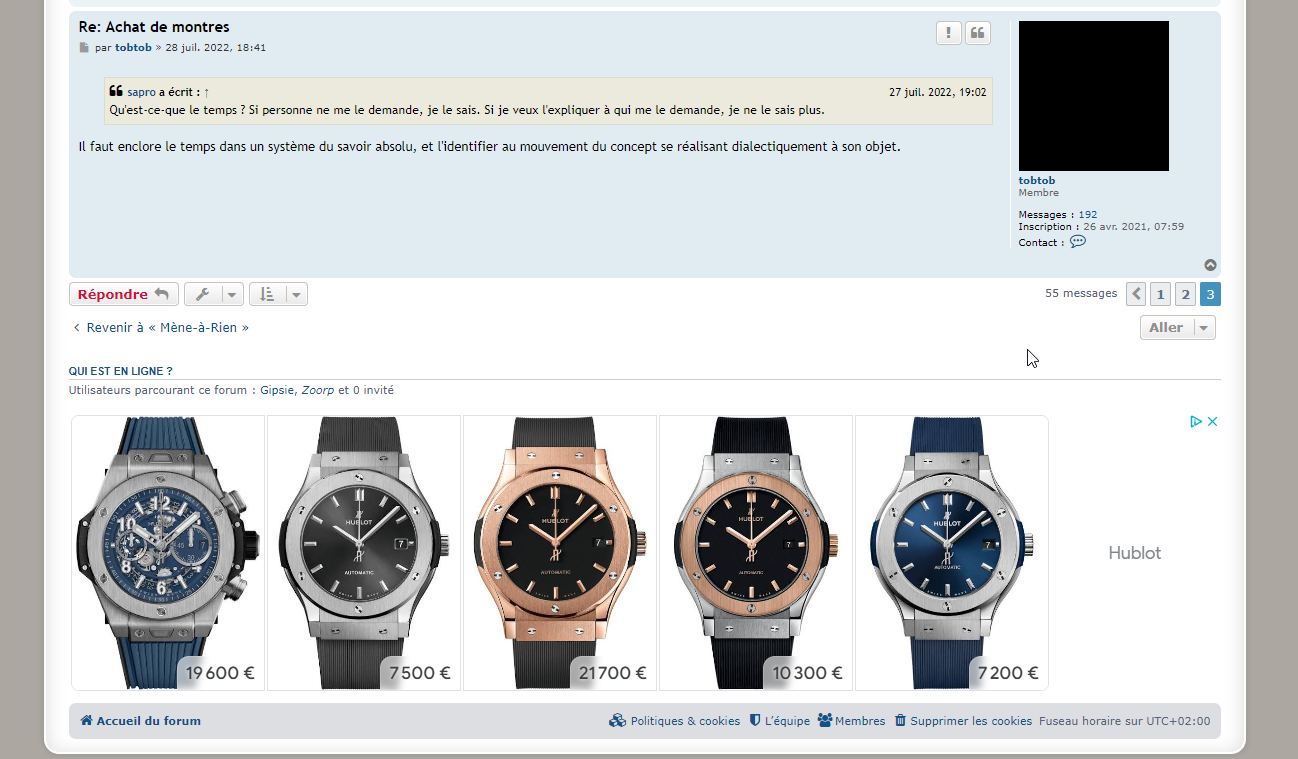Open the Aller jump-to dropdown

coord(1178,328)
